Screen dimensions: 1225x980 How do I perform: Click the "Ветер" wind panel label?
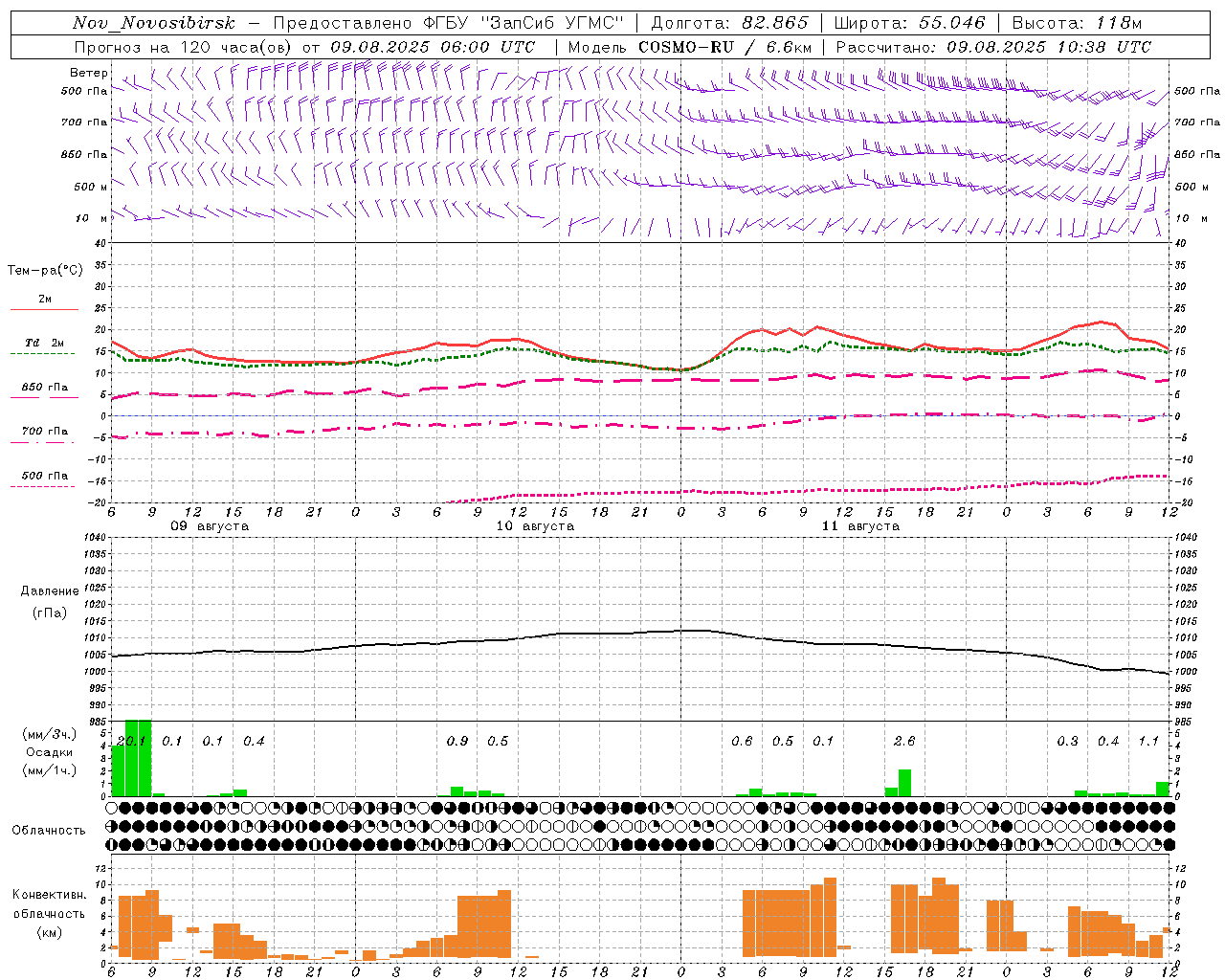tap(88, 73)
